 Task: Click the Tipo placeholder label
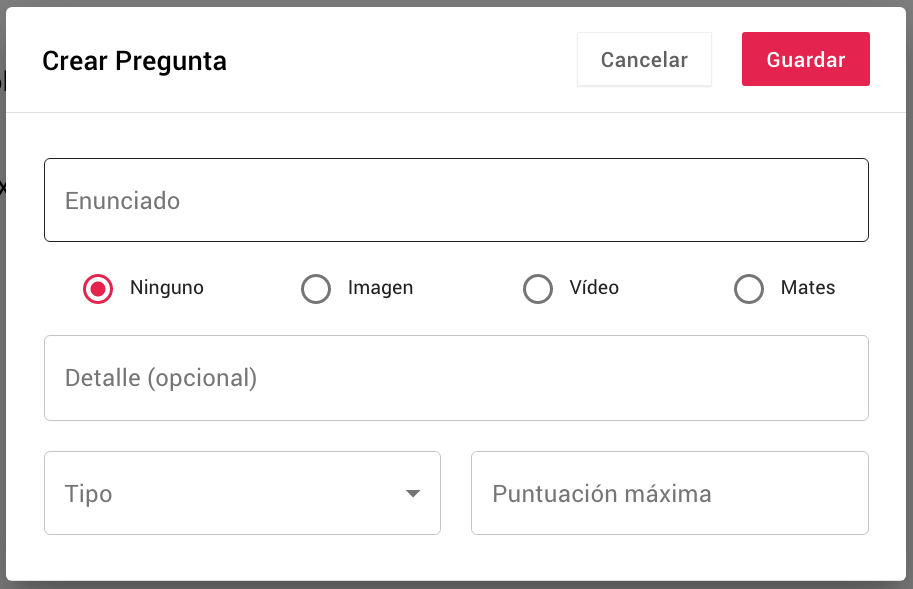click(88, 494)
